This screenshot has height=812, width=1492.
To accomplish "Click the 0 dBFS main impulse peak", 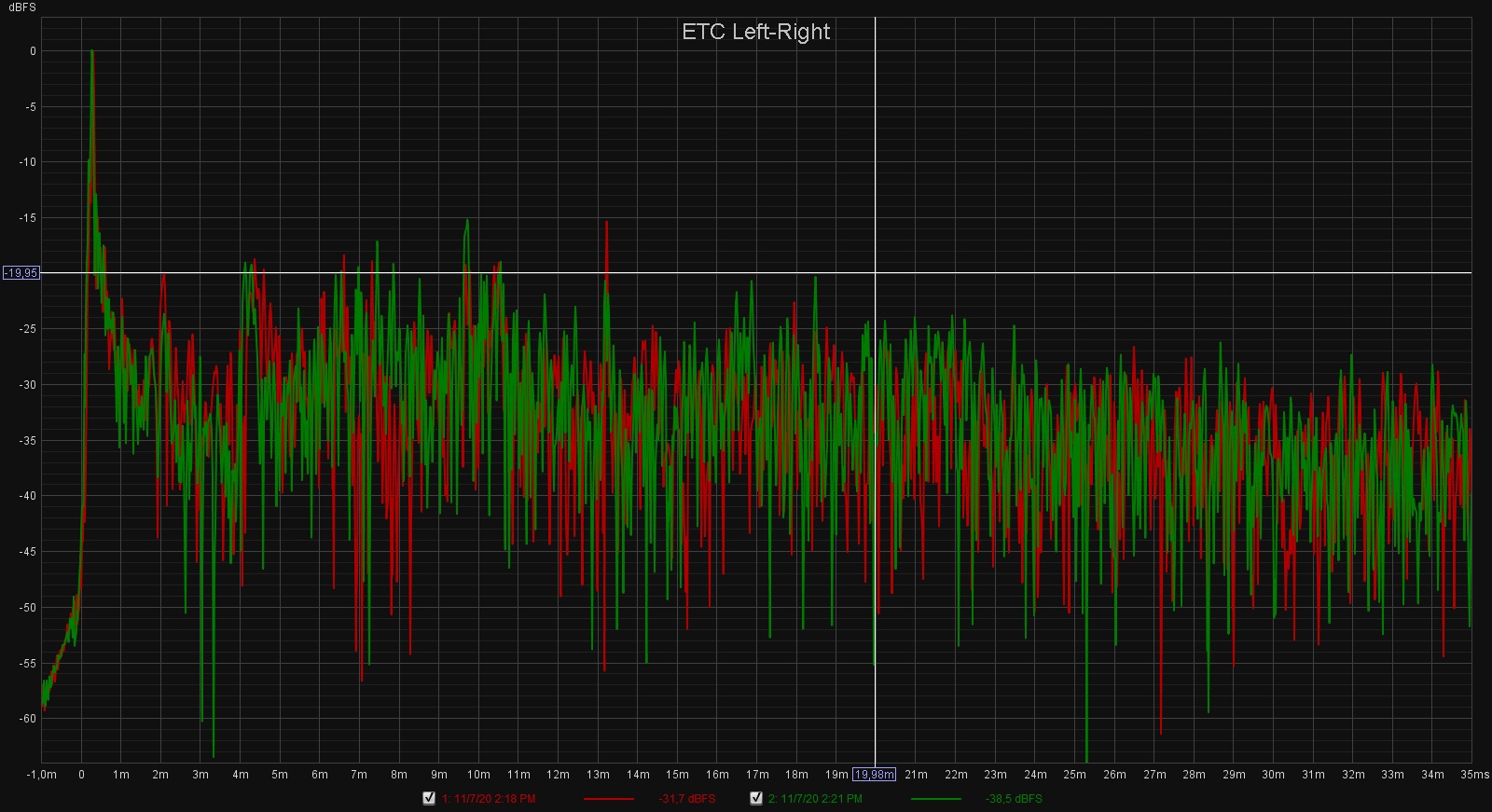I will [92, 52].
